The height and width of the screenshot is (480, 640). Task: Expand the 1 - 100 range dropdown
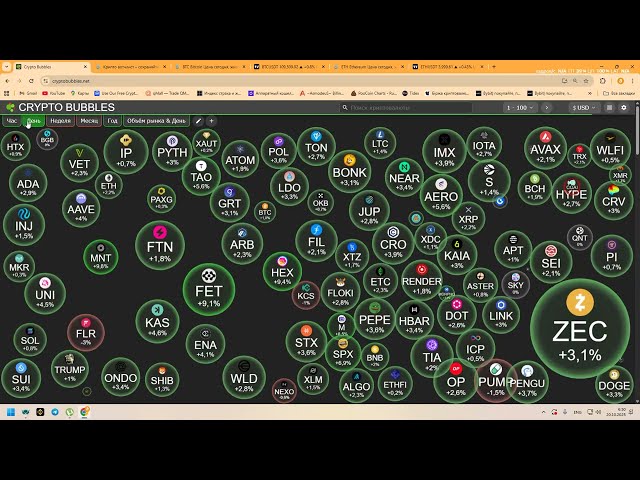click(x=519, y=108)
